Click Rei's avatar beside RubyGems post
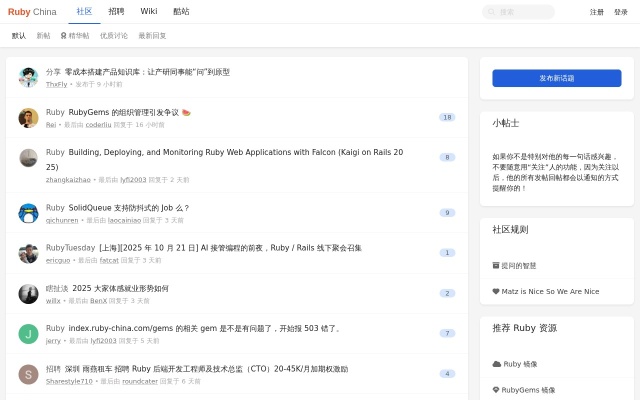This screenshot has width=640, height=400. 28,118
